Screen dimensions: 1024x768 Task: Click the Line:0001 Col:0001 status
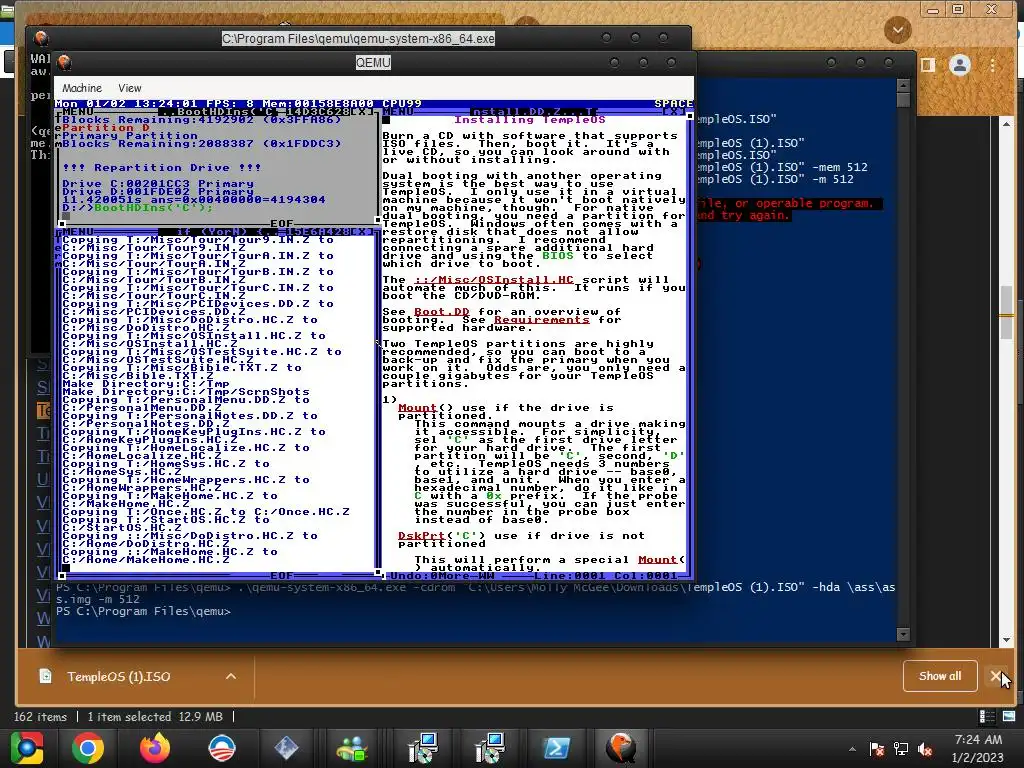coord(605,575)
